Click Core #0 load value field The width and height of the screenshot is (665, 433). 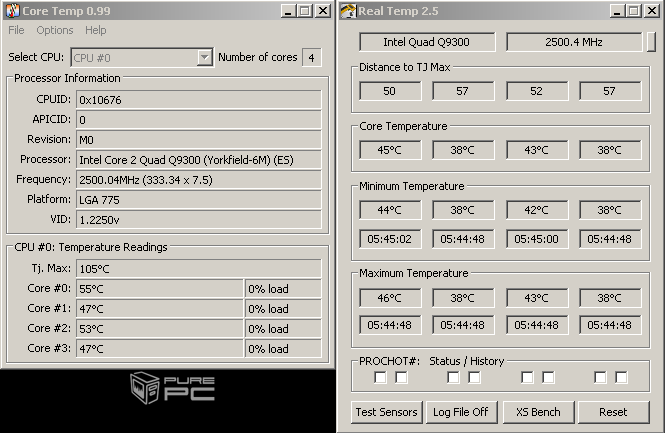pos(283,289)
